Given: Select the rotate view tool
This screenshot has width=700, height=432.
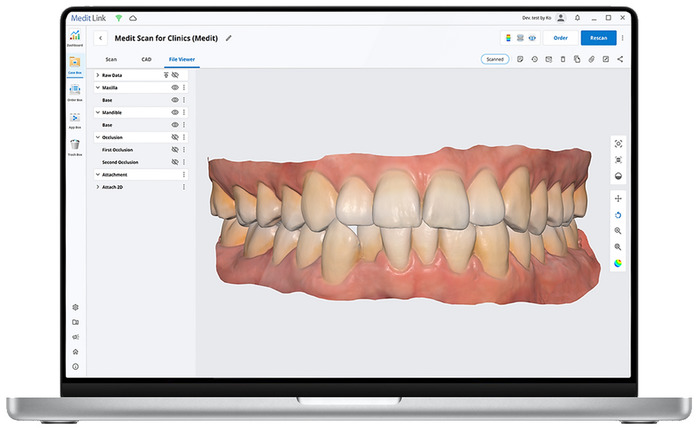Looking at the screenshot, I should (x=618, y=214).
